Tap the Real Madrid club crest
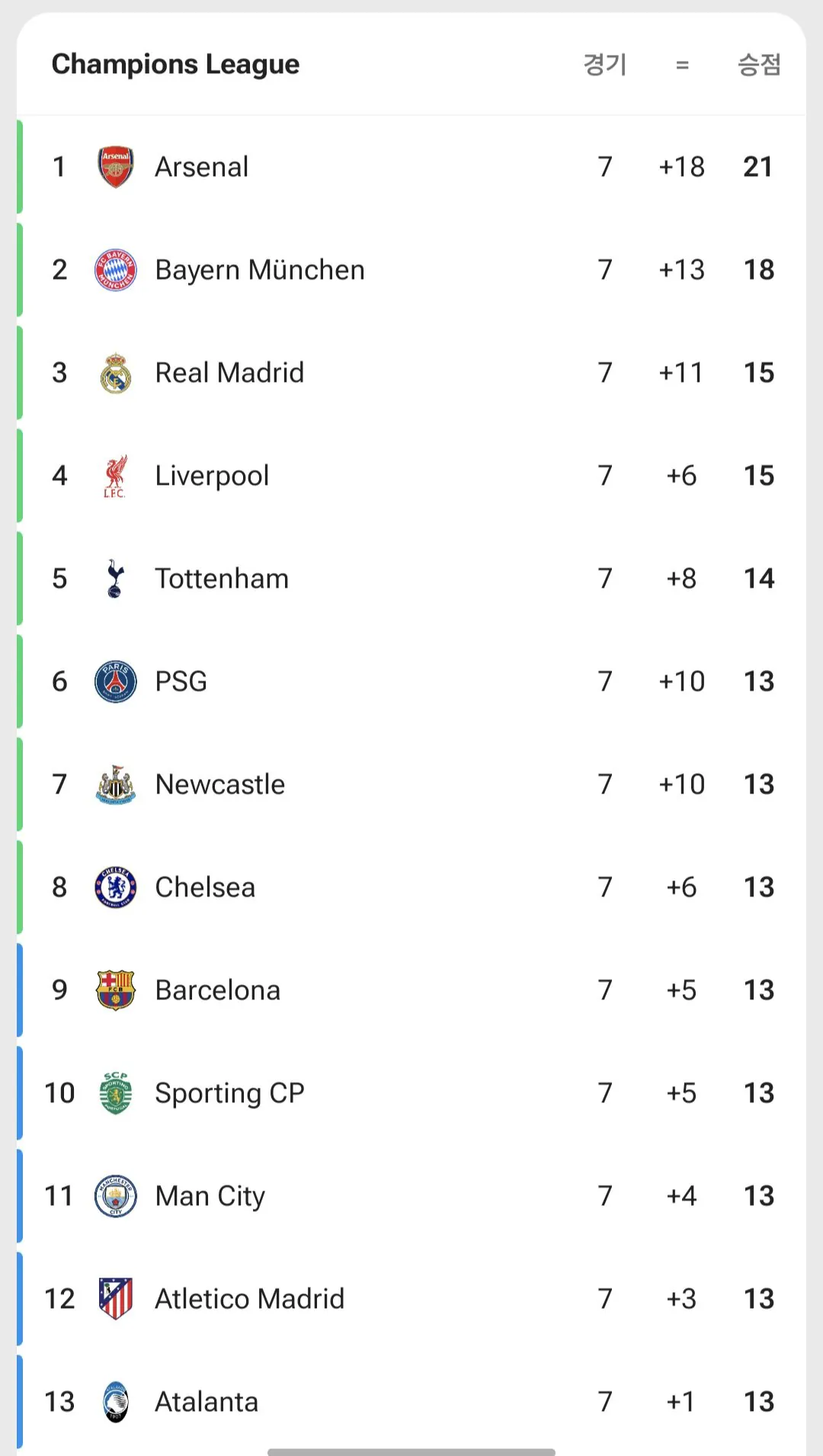The image size is (823, 1456). point(116,373)
